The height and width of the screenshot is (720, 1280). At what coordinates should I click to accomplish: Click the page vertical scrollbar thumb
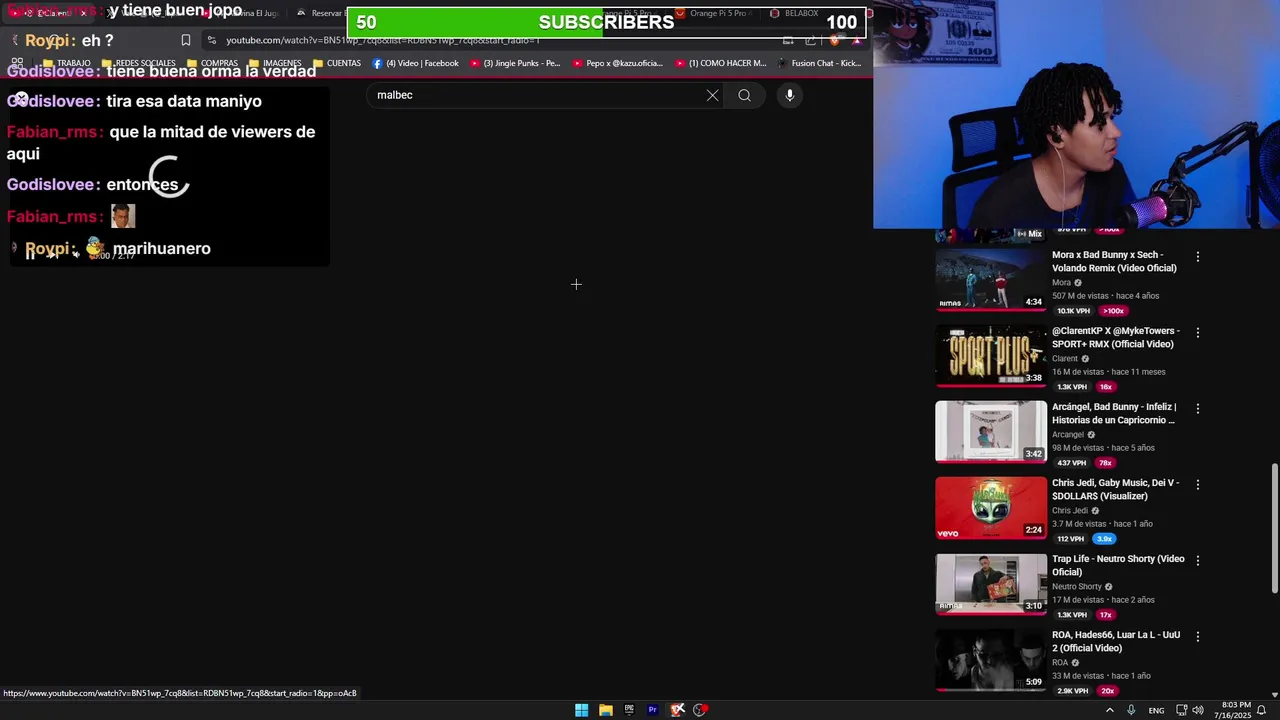1274,528
